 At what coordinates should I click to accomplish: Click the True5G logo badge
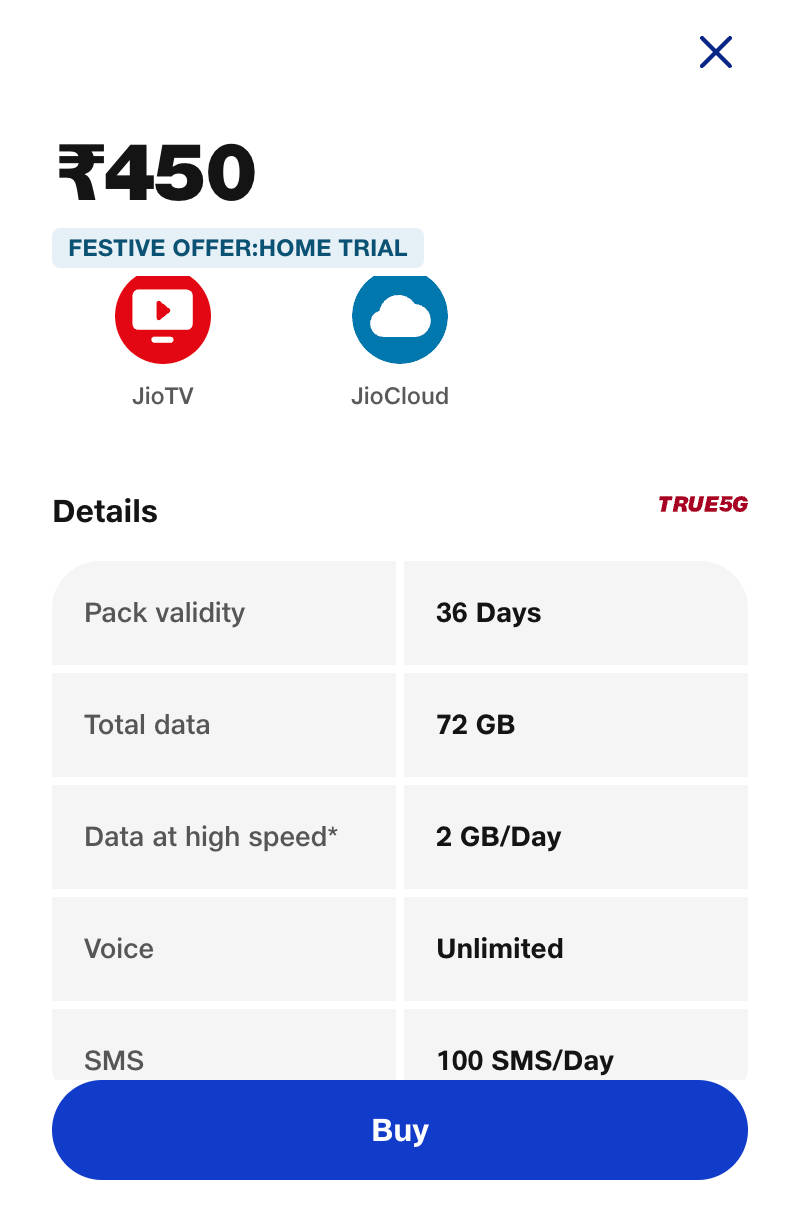pos(702,504)
